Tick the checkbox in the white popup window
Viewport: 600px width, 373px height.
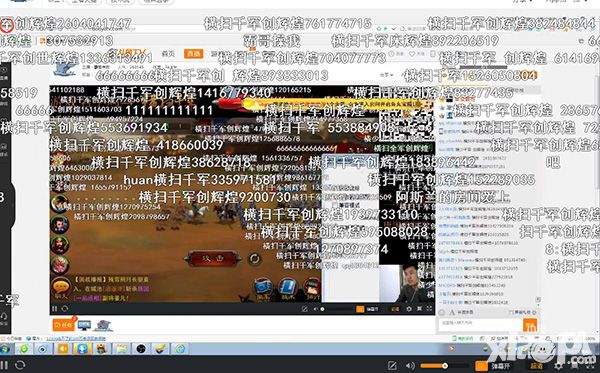[335, 205]
